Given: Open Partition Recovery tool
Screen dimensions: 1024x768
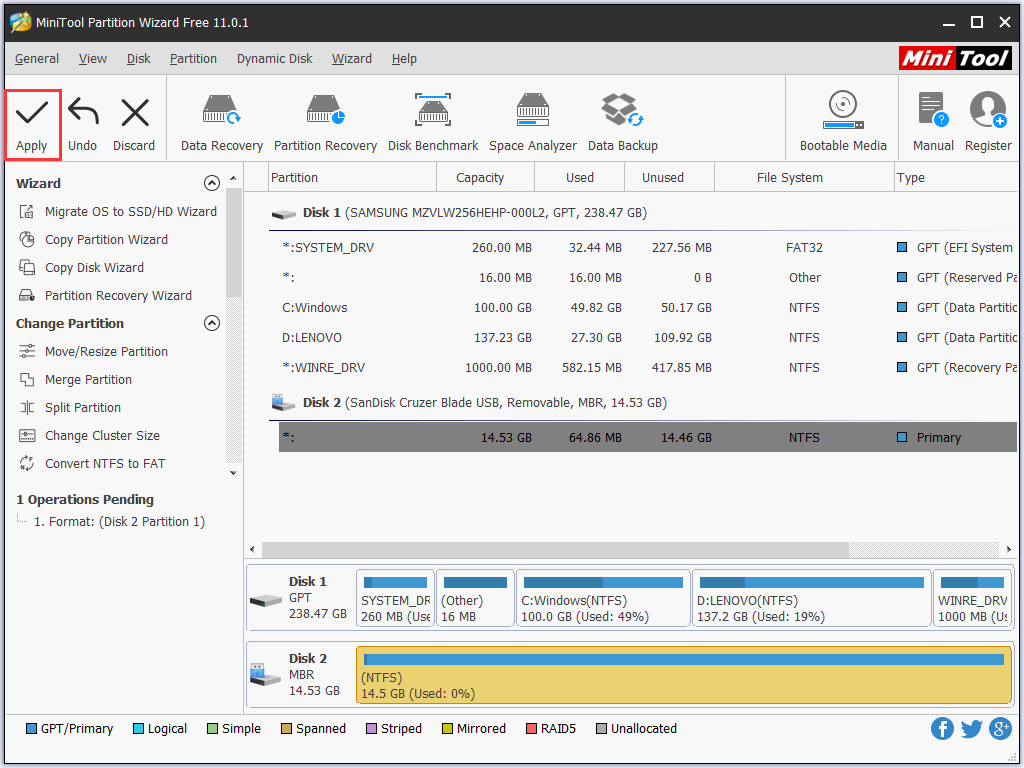Looking at the screenshot, I should tap(325, 123).
